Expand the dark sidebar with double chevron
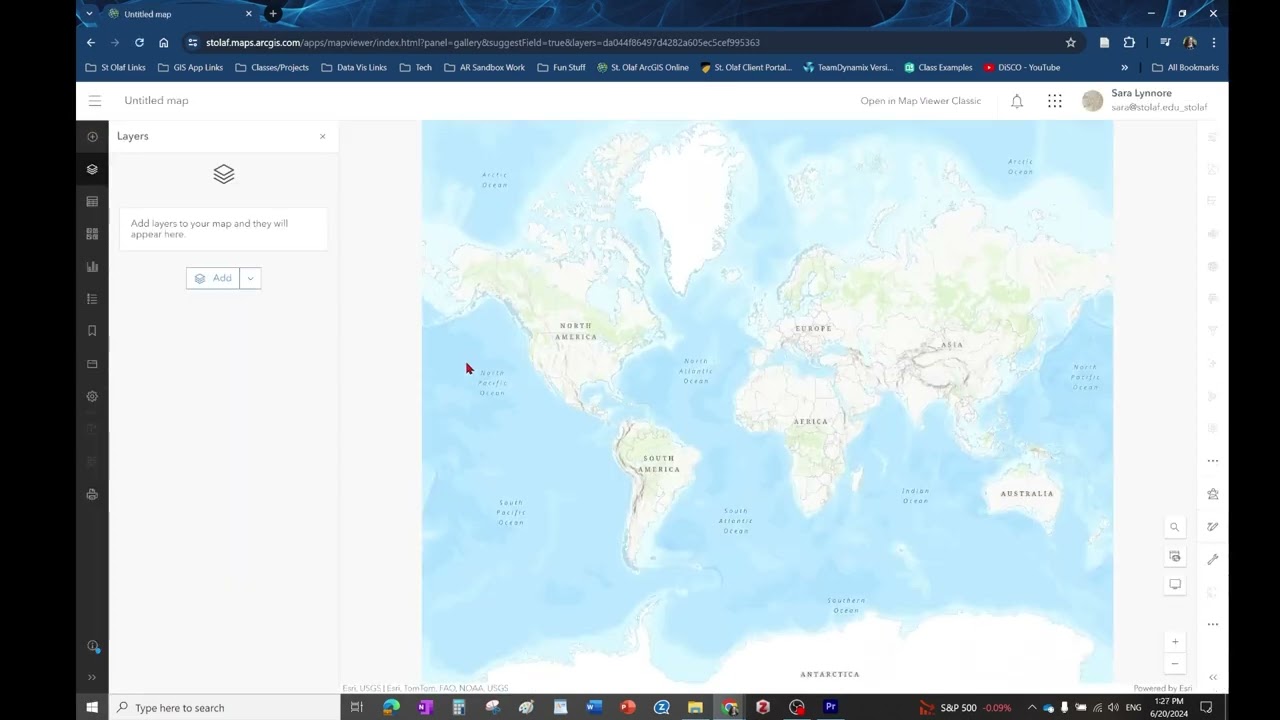The width and height of the screenshot is (1280, 720). [92, 677]
